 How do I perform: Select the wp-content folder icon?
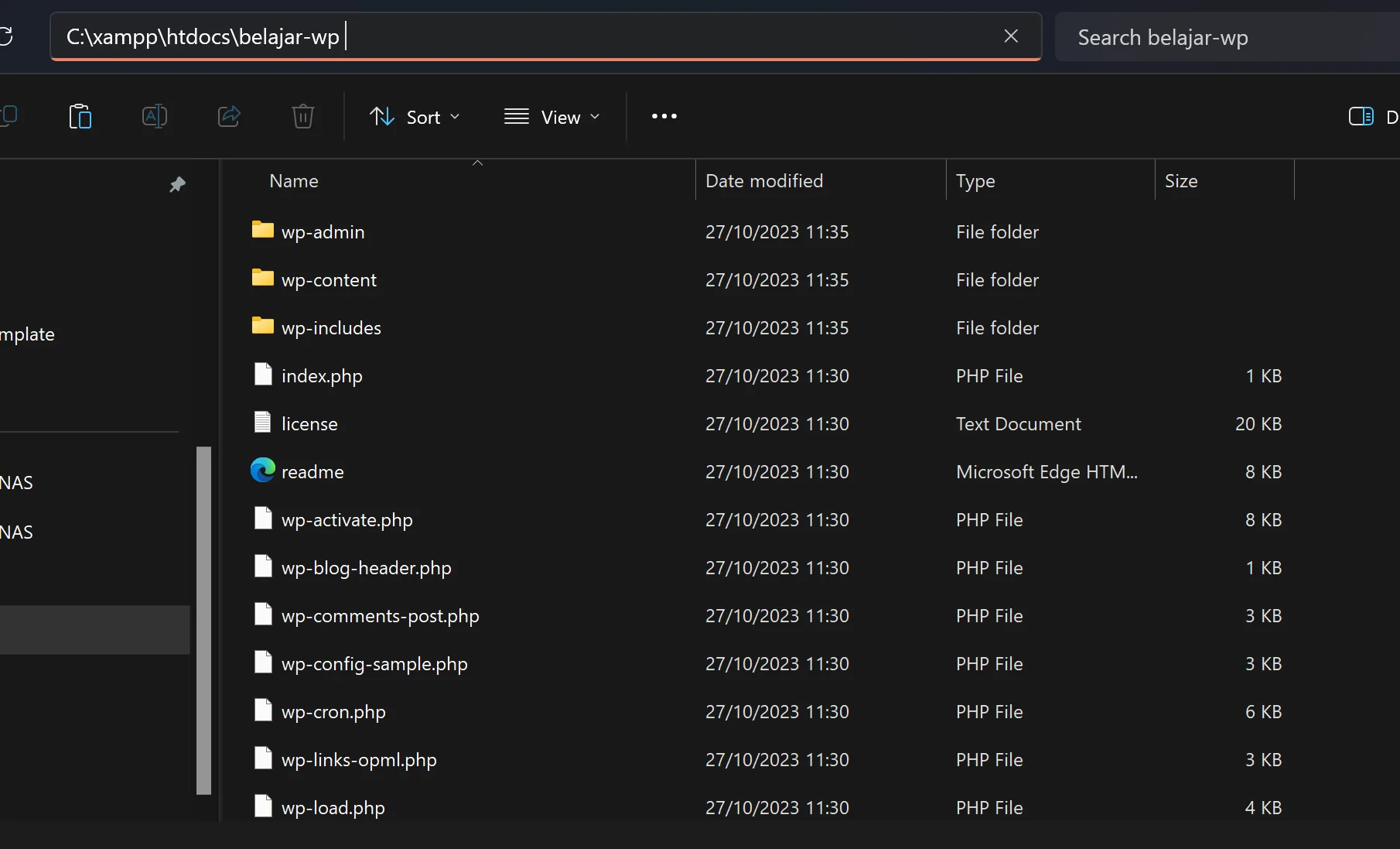[x=263, y=278]
